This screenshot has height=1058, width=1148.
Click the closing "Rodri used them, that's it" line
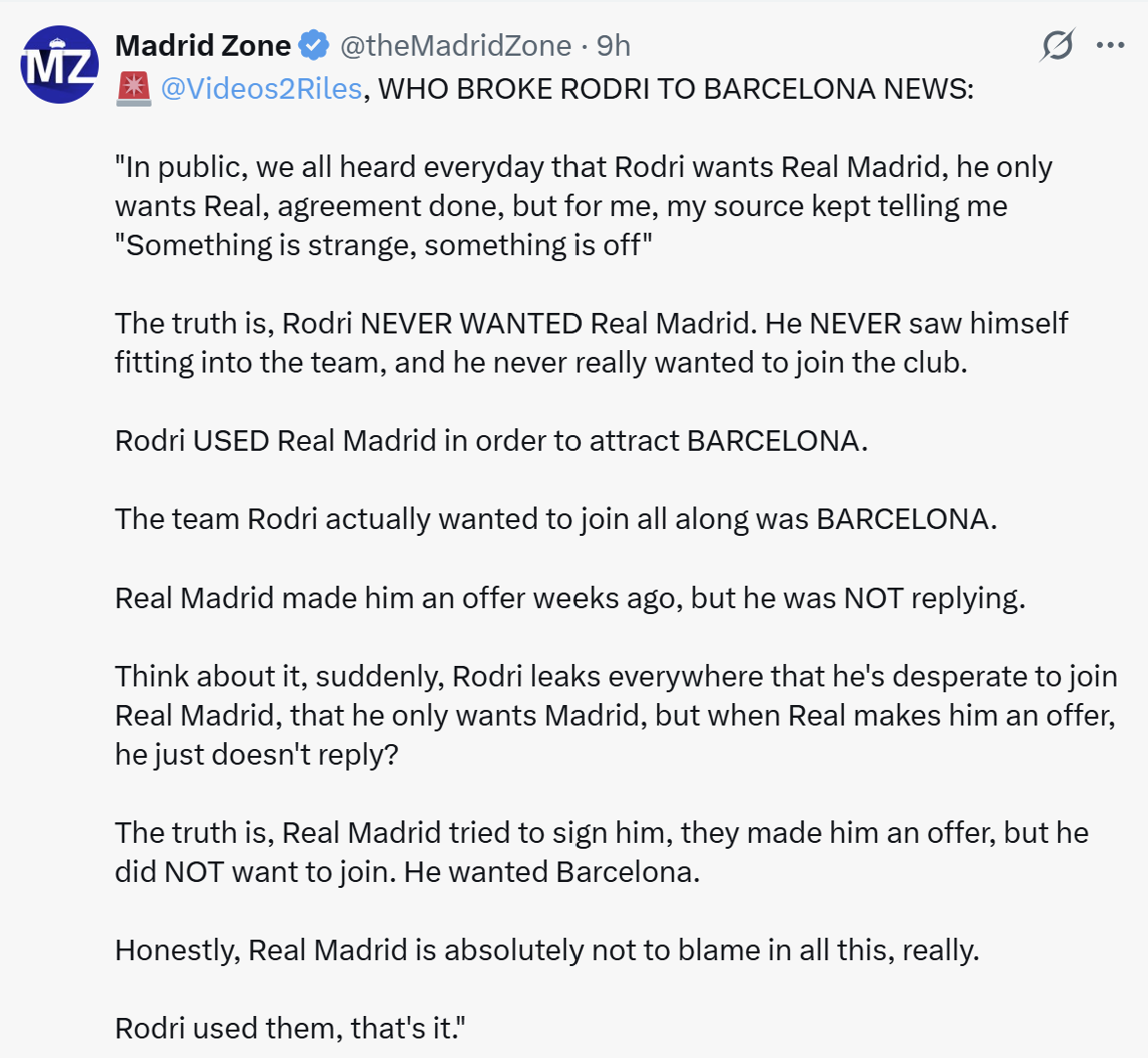[x=289, y=1028]
